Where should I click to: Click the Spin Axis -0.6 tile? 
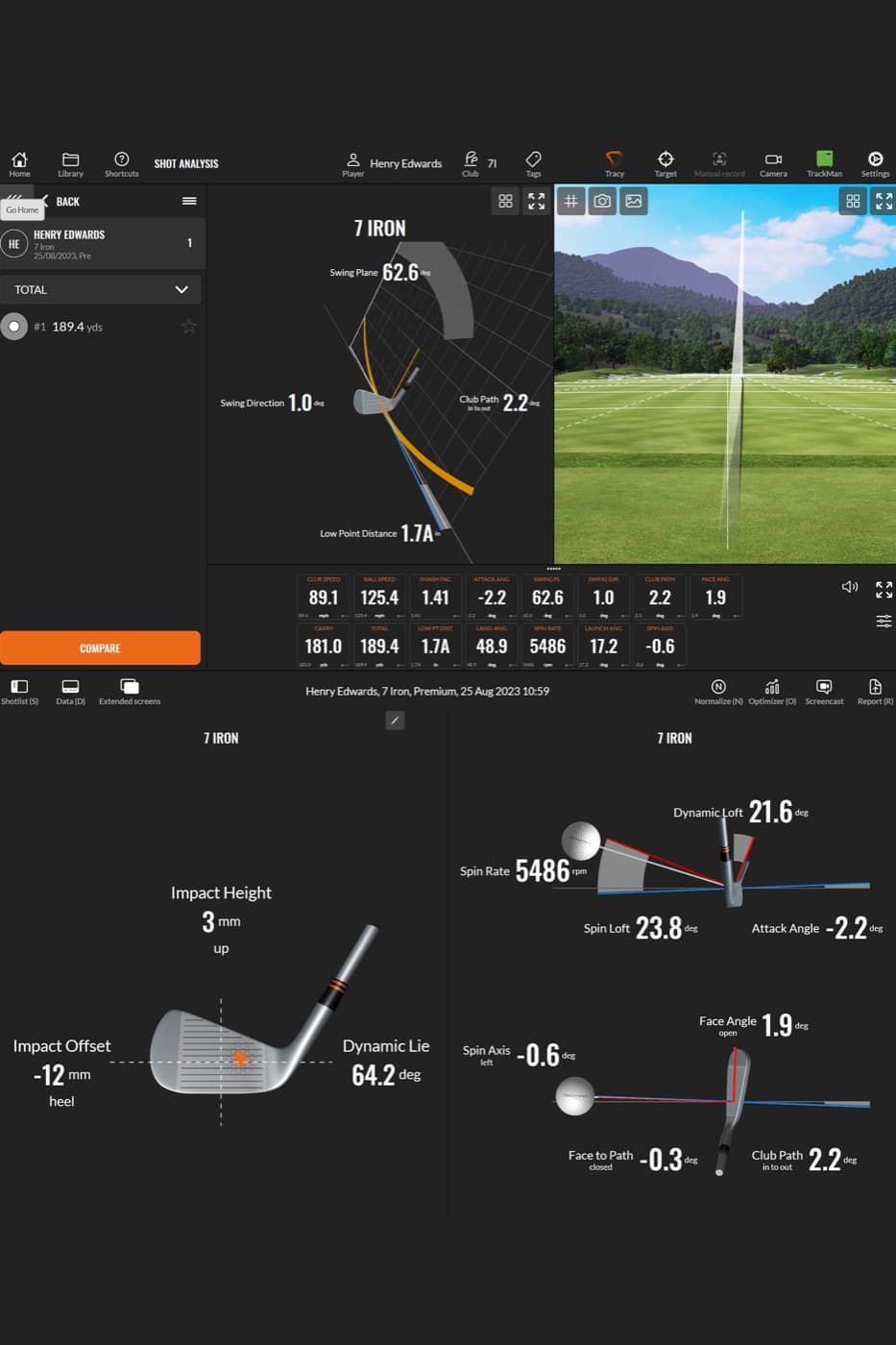[660, 646]
